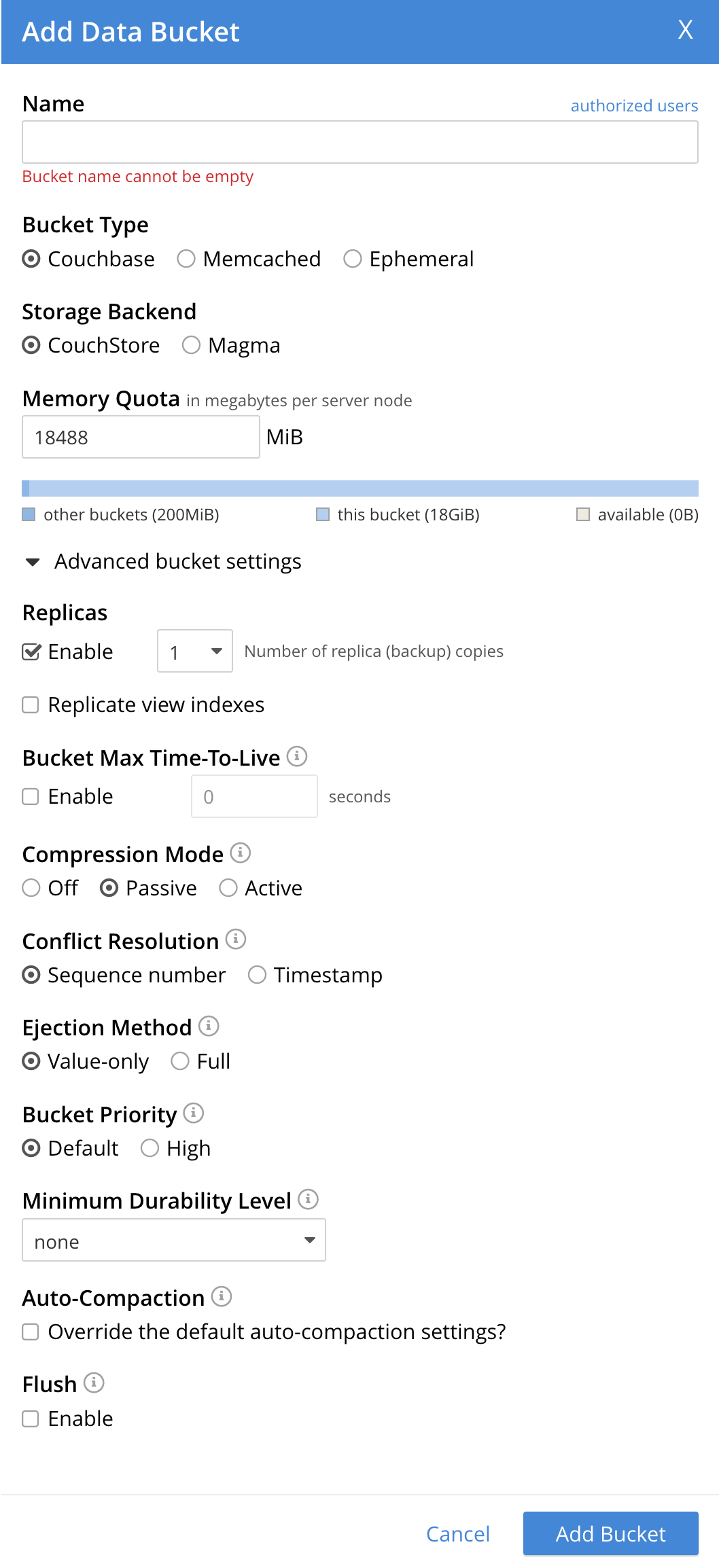Open the Ejection Method info tooltip

click(208, 1027)
